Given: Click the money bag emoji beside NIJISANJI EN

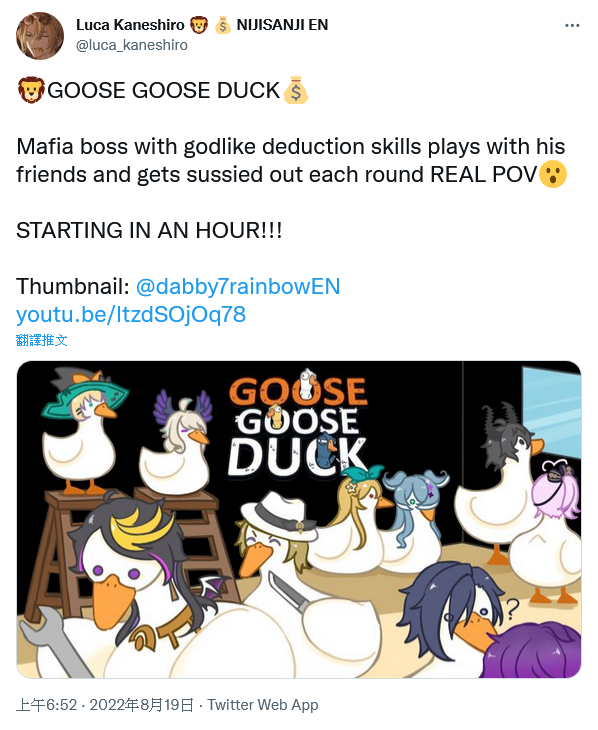Looking at the screenshot, I should click(x=223, y=25).
